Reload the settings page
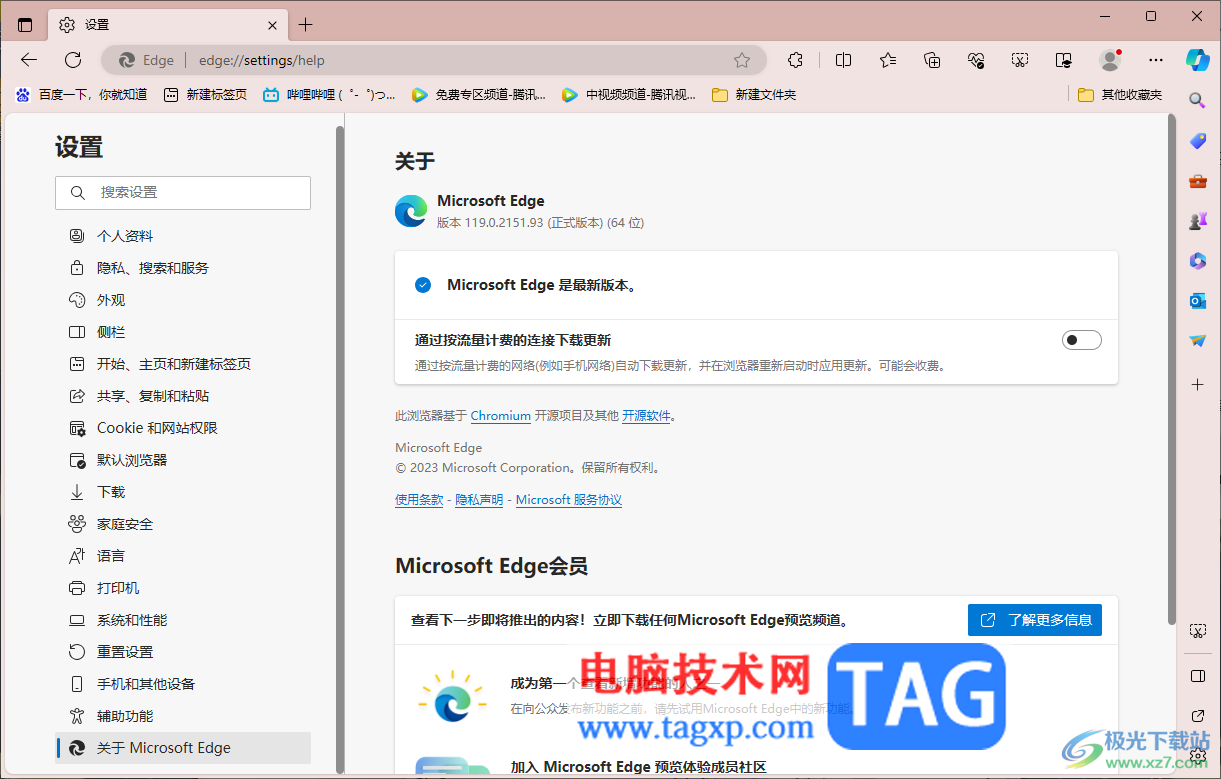 (x=72, y=60)
